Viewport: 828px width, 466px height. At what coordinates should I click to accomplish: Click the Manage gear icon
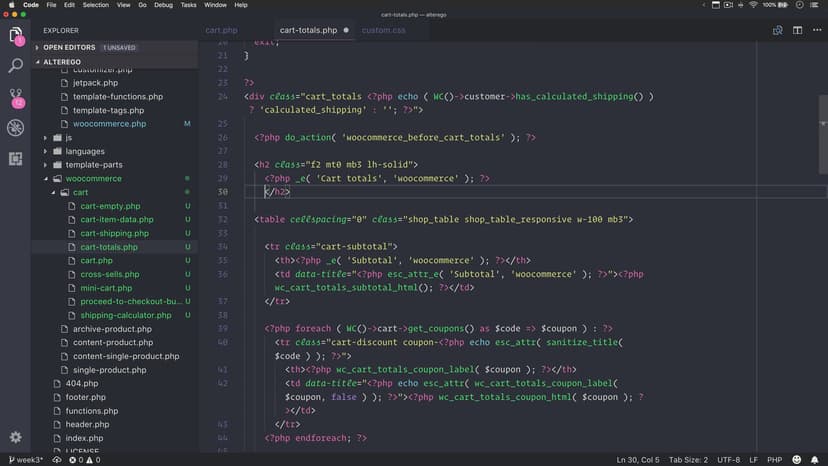(15, 437)
